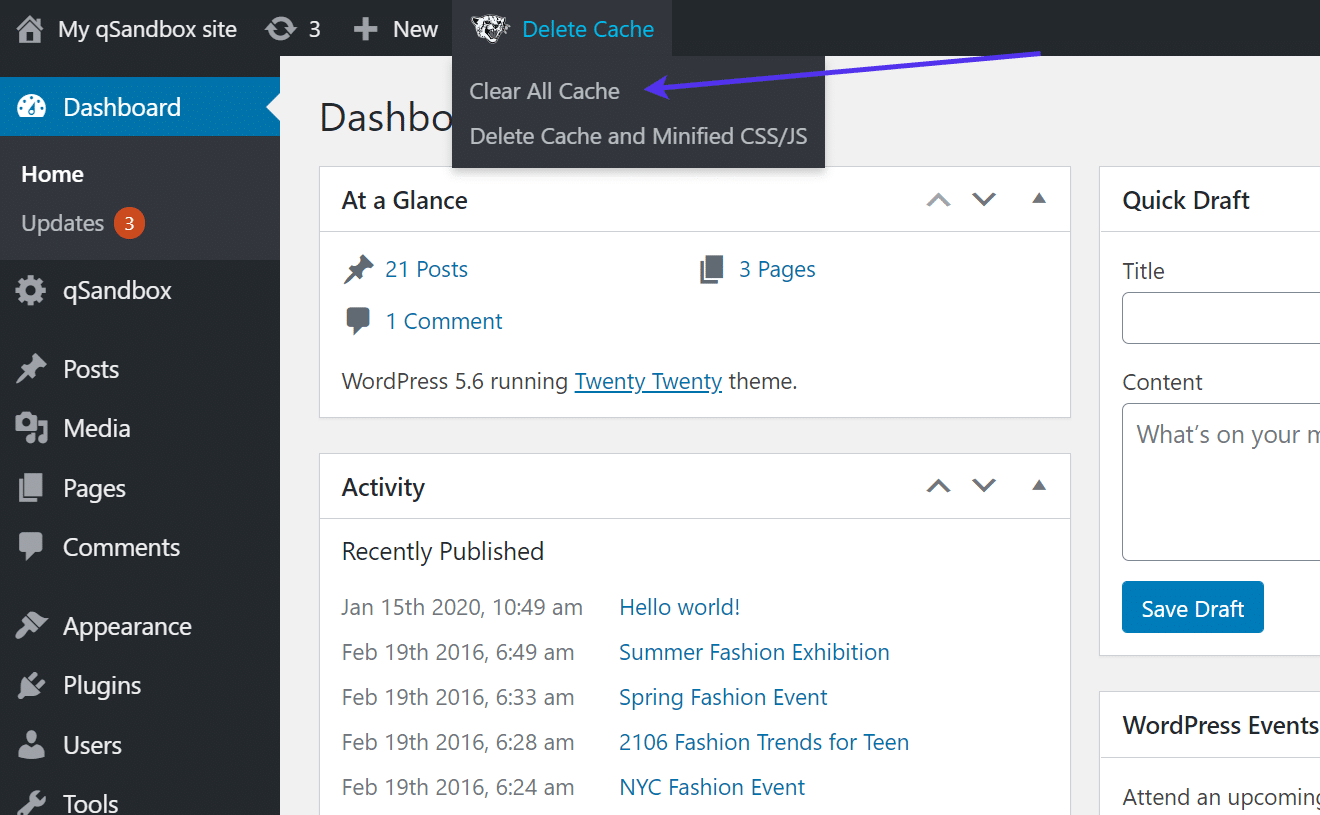Screen dimensions: 1320x815
Task: Click the Twenty Twenty theme link
Action: coord(648,381)
